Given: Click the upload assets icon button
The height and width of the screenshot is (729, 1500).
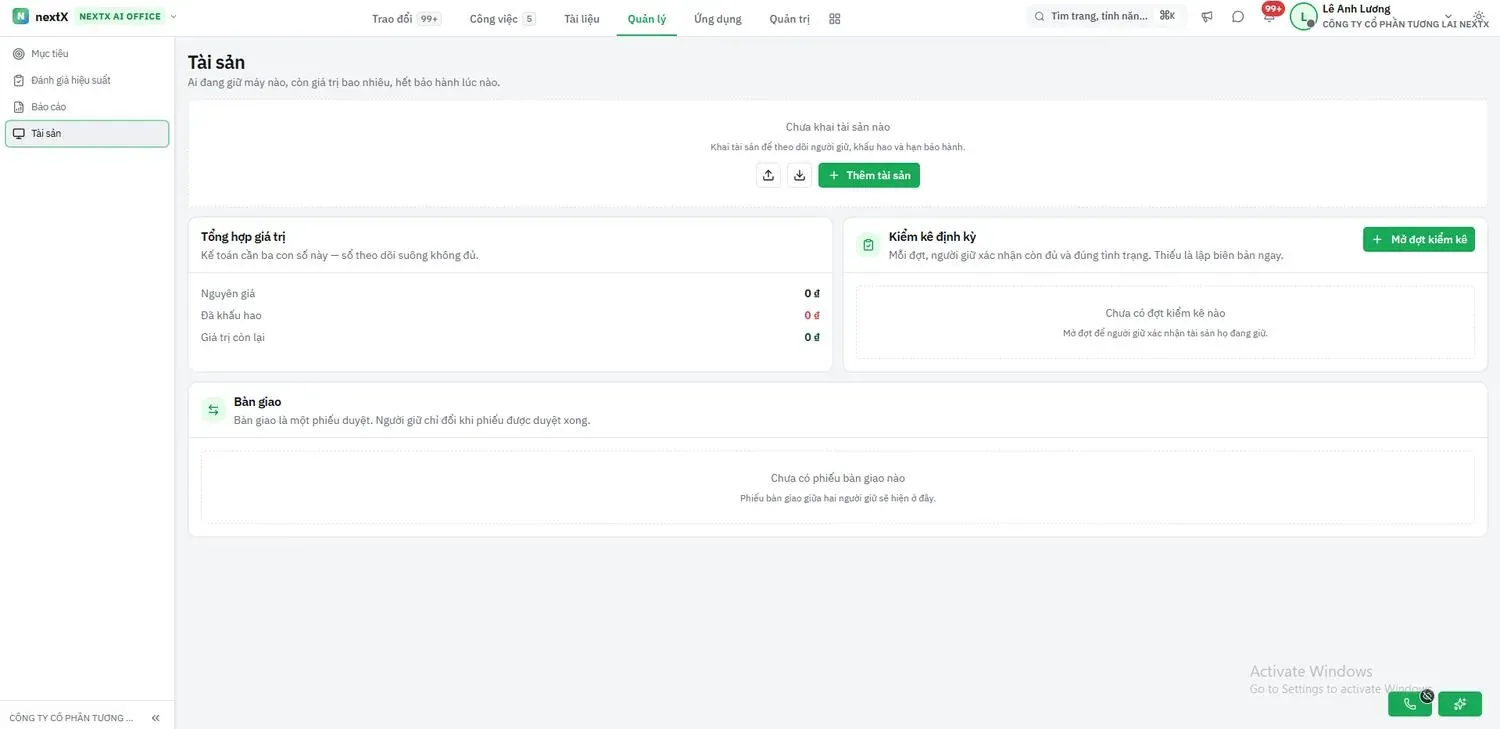Looking at the screenshot, I should click(768, 175).
